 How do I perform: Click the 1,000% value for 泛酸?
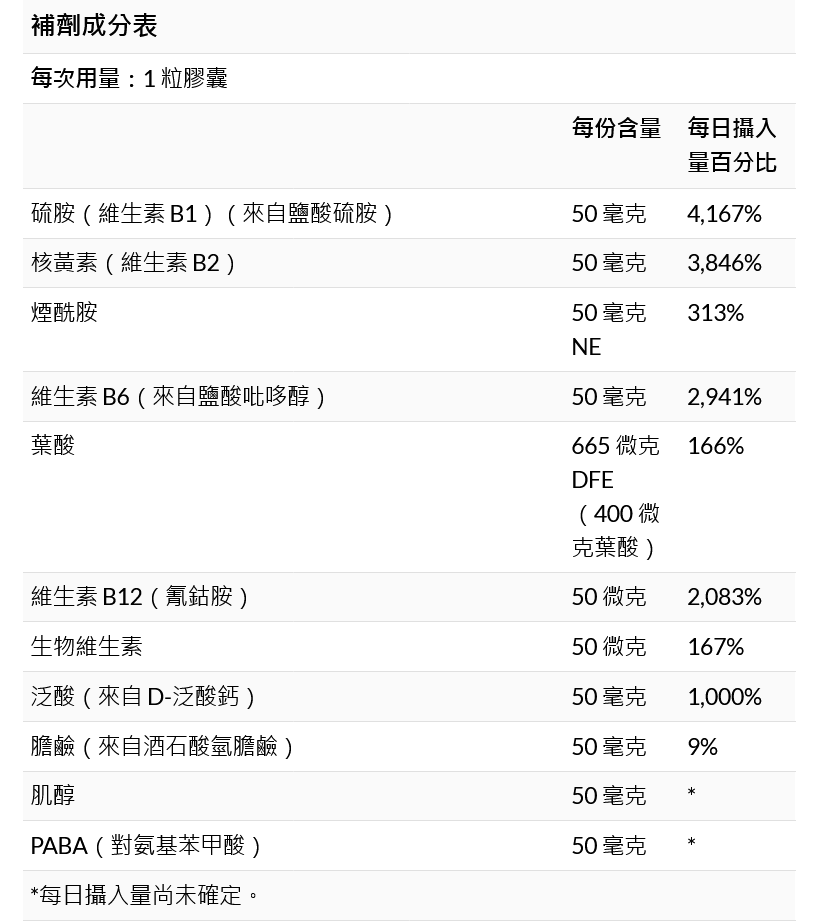[724, 696]
